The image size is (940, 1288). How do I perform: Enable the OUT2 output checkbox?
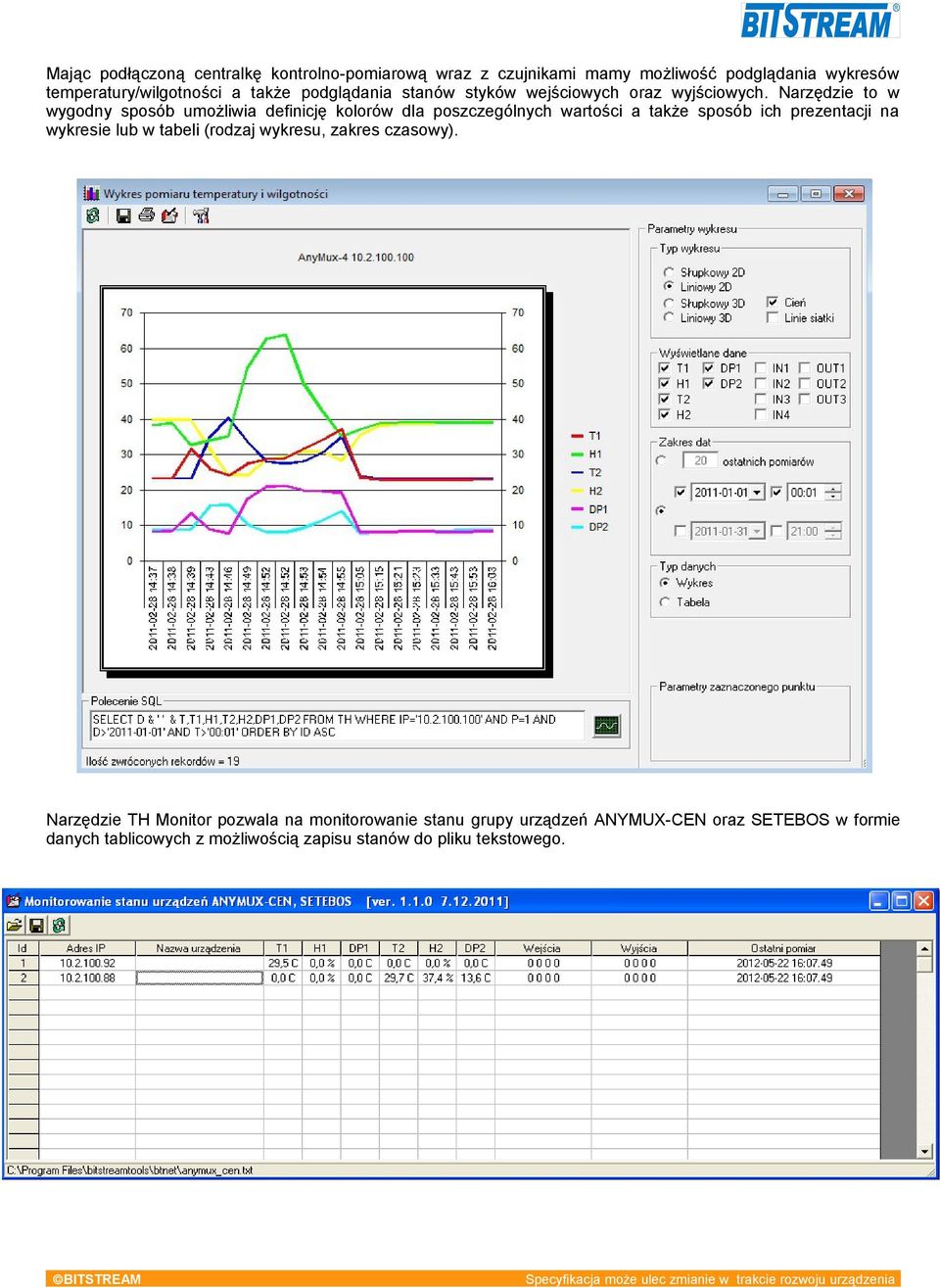click(805, 384)
